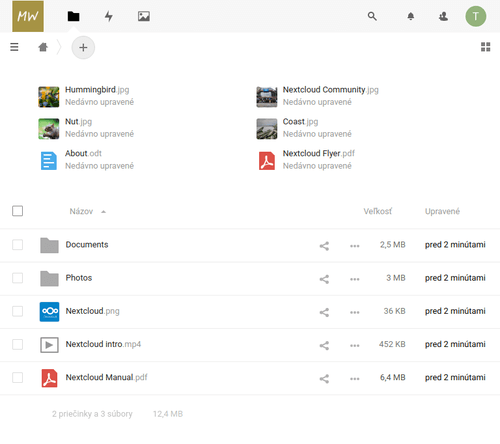
Task: Open the Nextcloud.png file
Action: (x=92, y=311)
